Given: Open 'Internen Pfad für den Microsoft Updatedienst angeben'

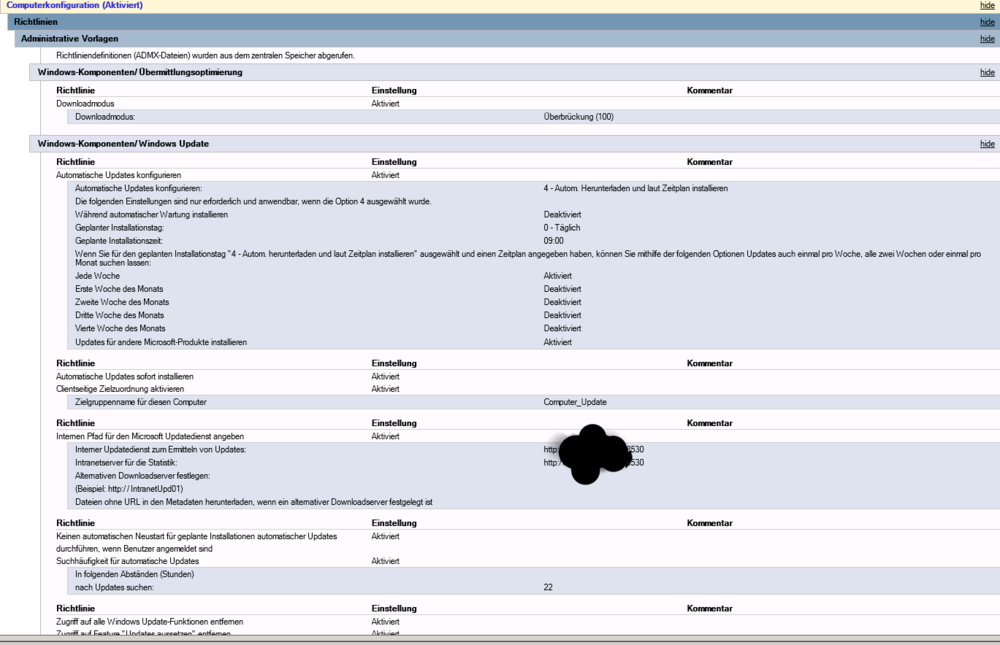Looking at the screenshot, I should pyautogui.click(x=150, y=436).
